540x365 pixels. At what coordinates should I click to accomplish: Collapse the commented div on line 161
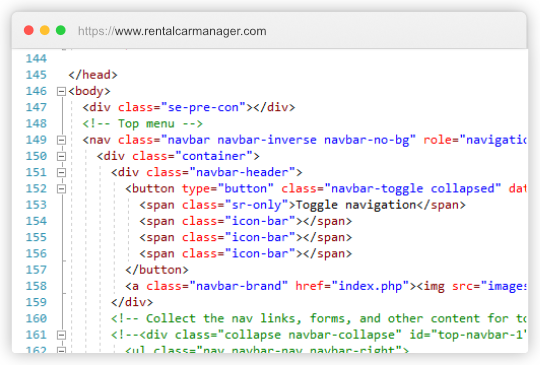(x=61, y=335)
